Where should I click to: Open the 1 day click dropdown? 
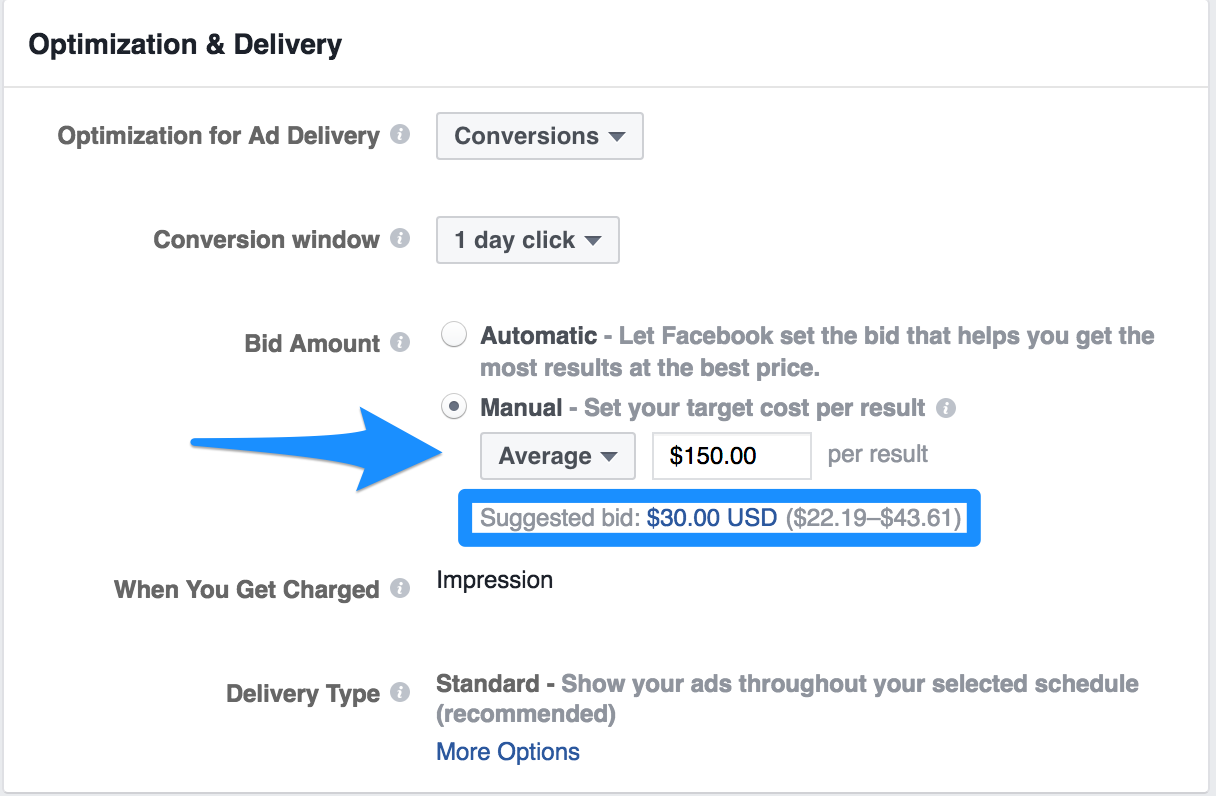tap(528, 240)
